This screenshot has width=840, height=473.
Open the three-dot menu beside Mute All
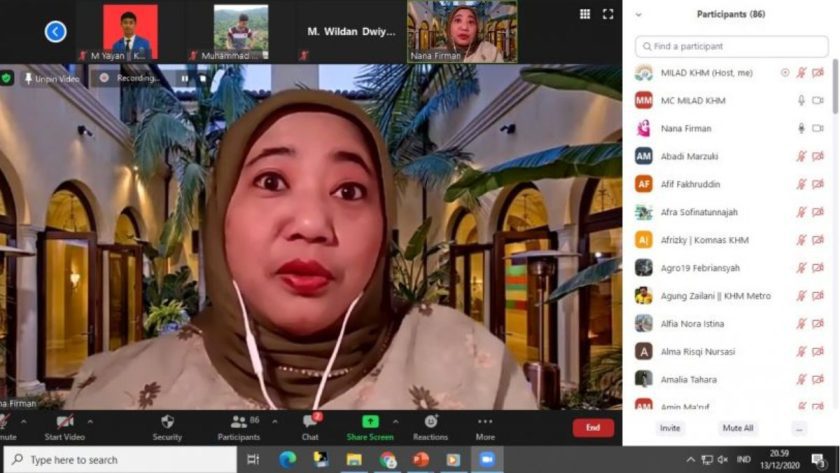pos(798,428)
